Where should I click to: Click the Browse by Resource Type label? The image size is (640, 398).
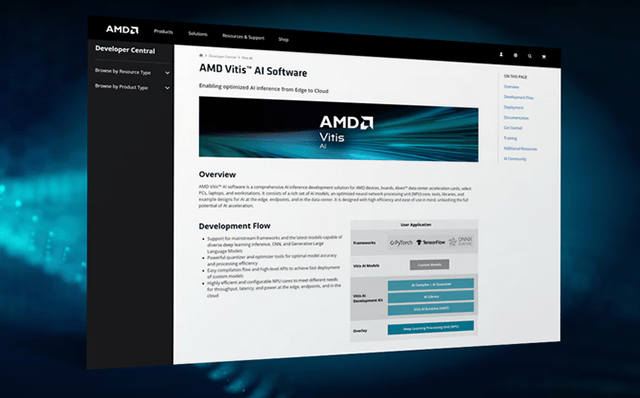[x=123, y=71]
